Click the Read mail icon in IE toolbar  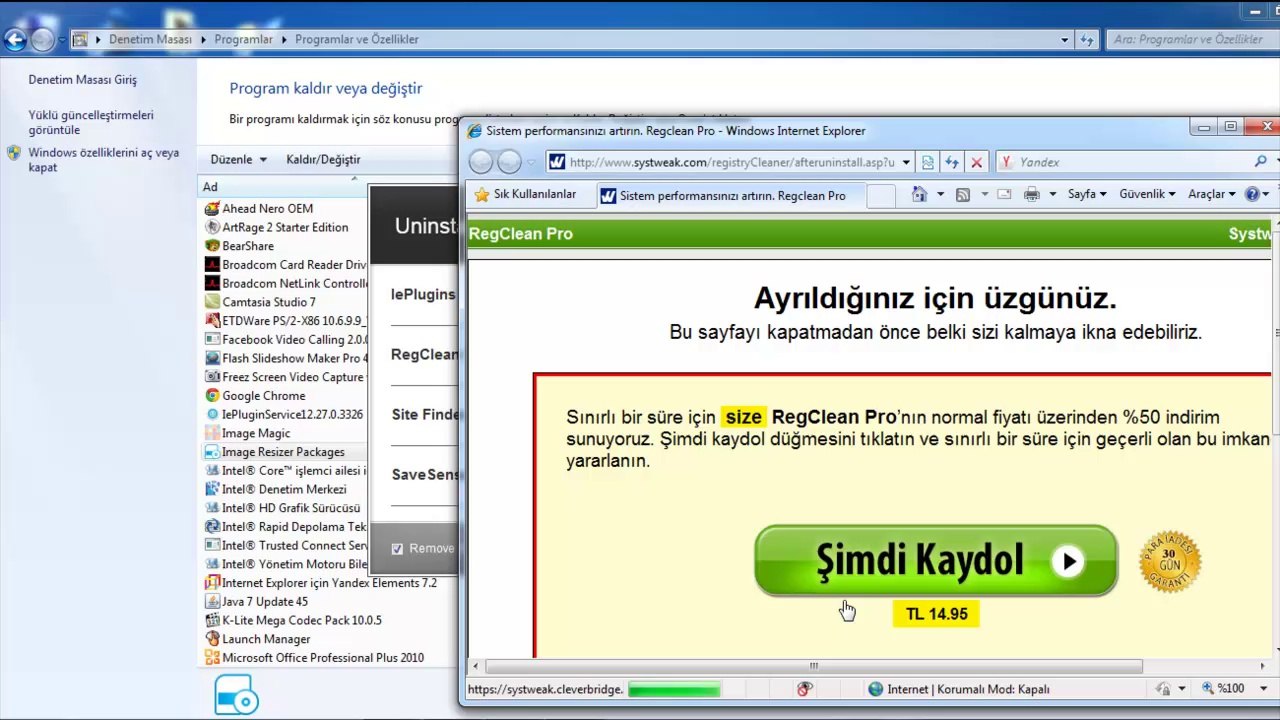1004,194
